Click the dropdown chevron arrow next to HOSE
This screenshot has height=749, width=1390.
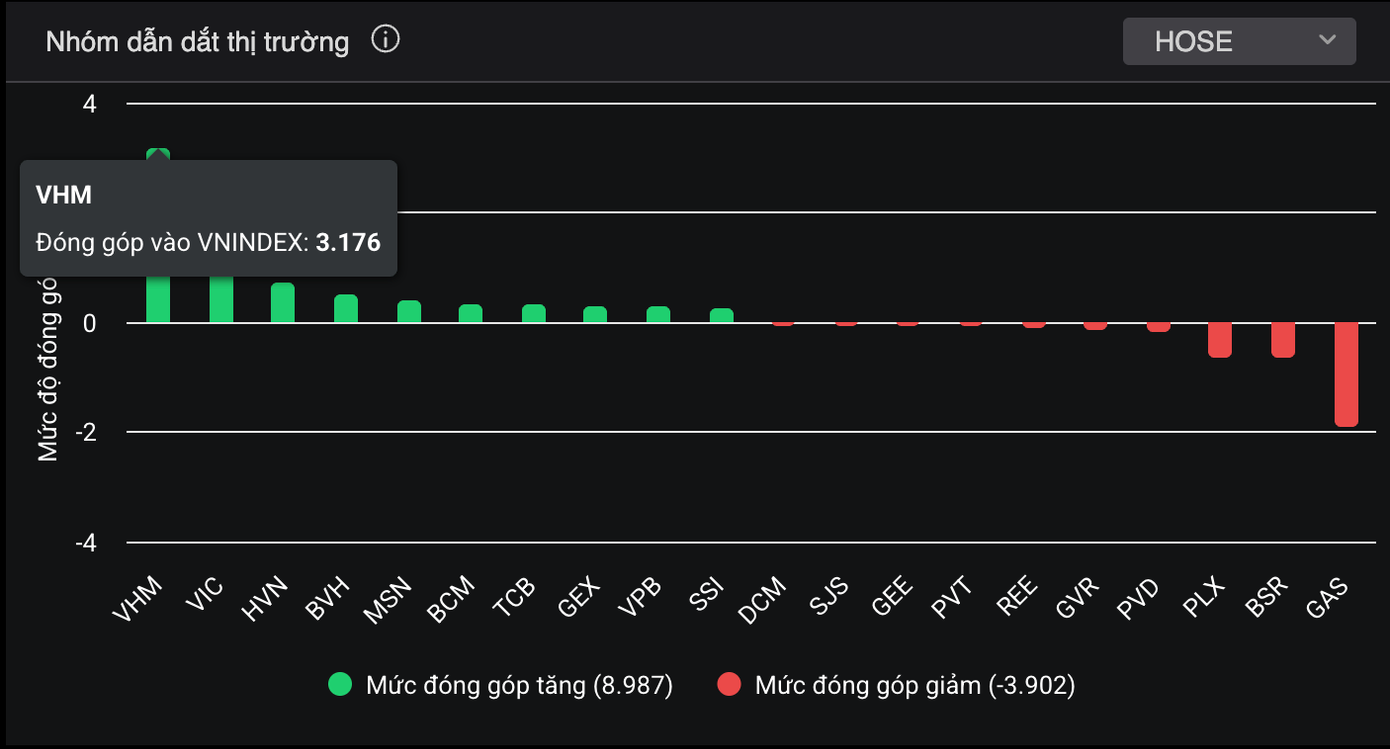tap(1327, 40)
